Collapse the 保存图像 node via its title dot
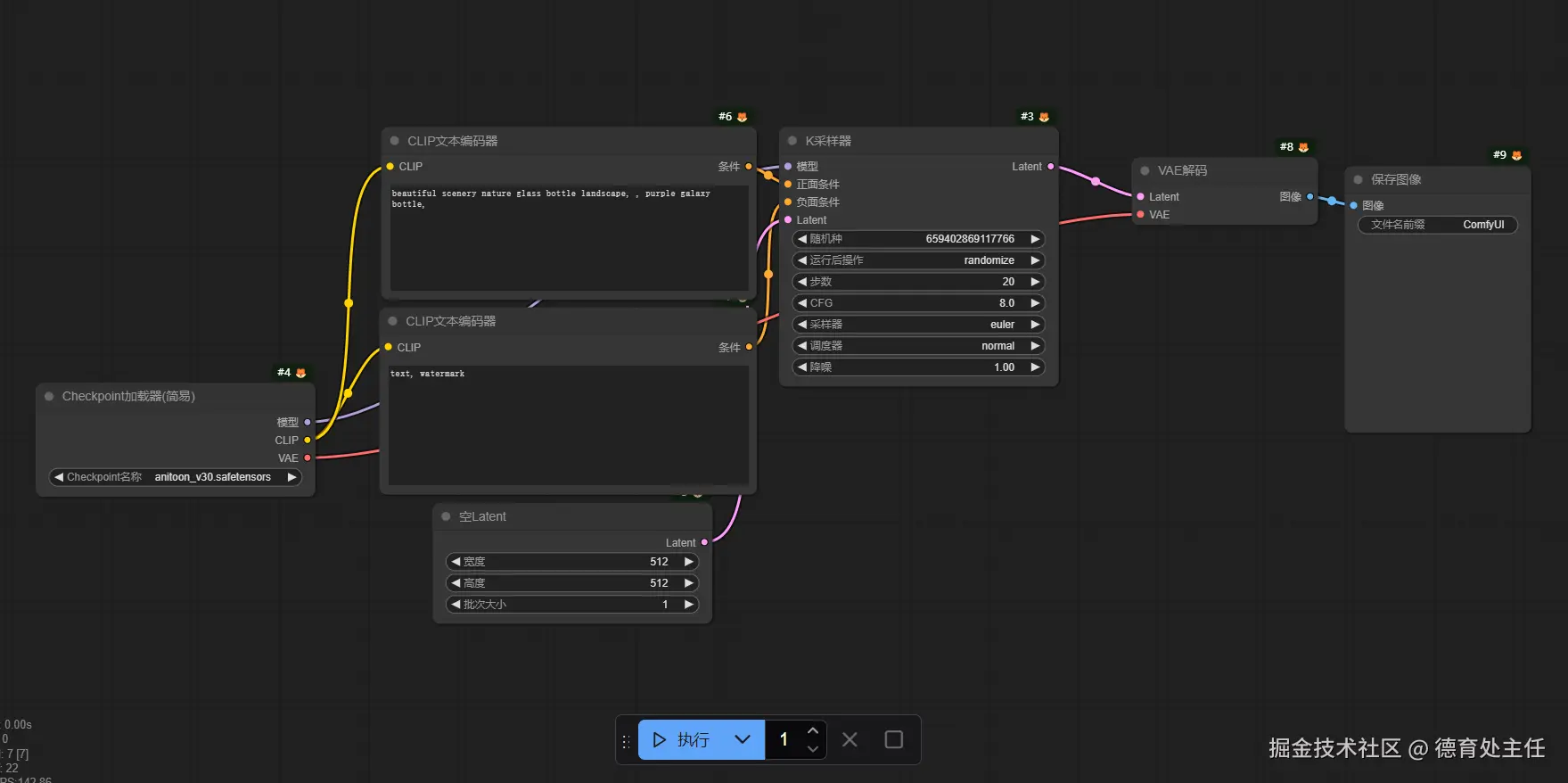Screen dimensions: 1568x783 pyautogui.click(x=1358, y=179)
